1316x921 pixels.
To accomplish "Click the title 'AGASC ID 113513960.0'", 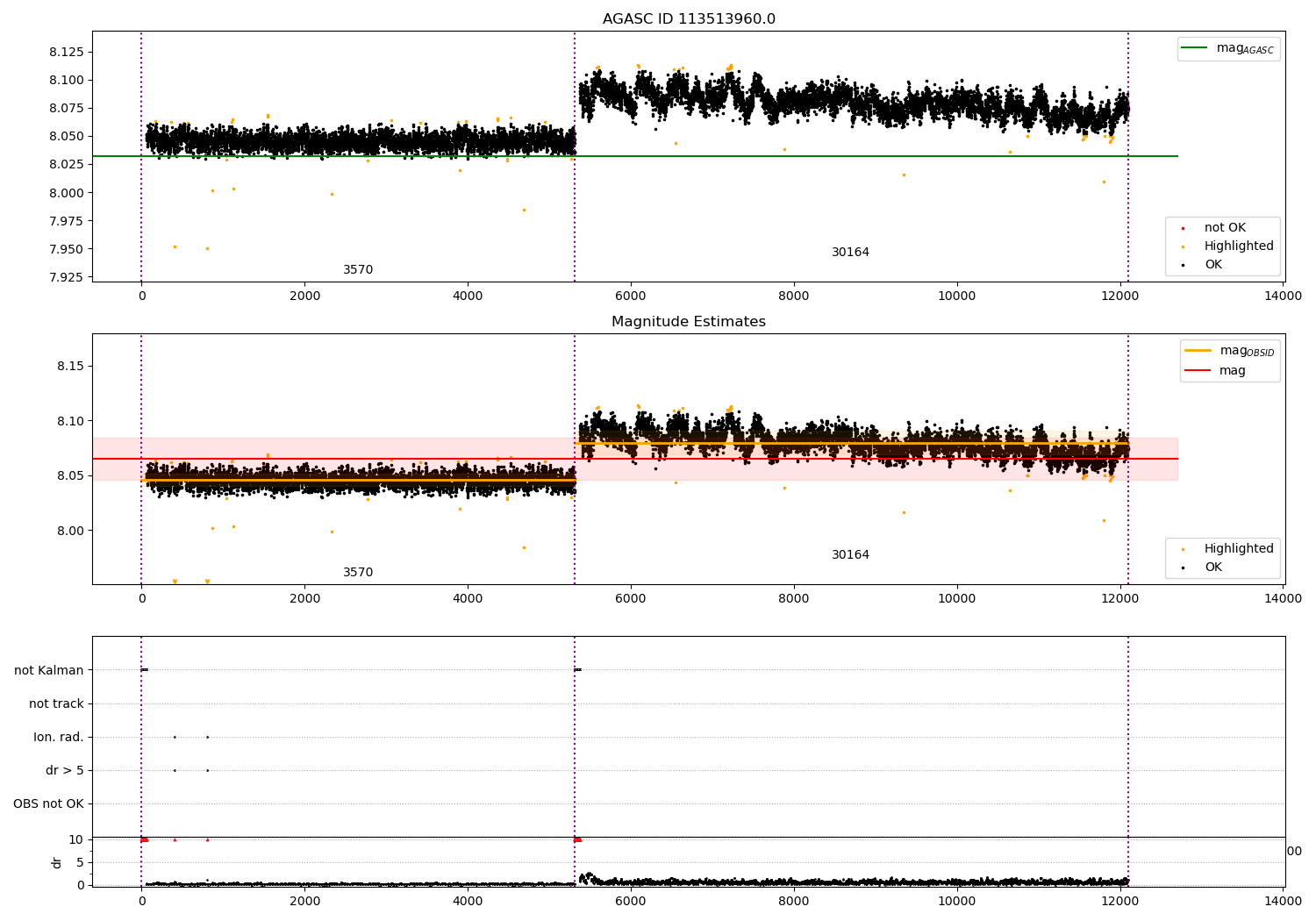I will [x=689, y=19].
